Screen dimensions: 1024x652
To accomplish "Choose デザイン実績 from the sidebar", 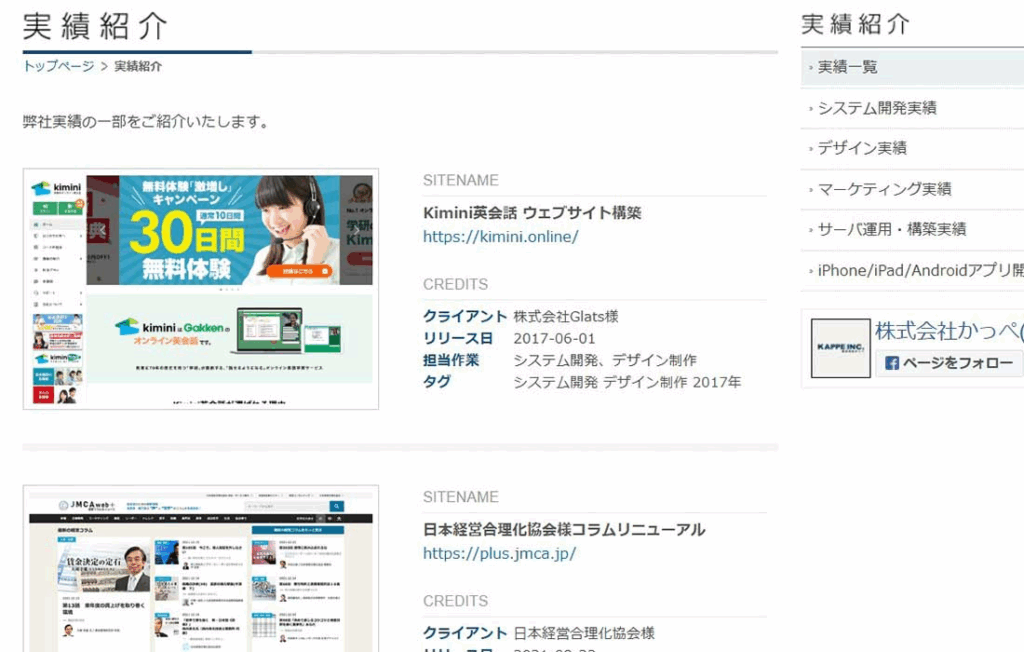I will [862, 148].
